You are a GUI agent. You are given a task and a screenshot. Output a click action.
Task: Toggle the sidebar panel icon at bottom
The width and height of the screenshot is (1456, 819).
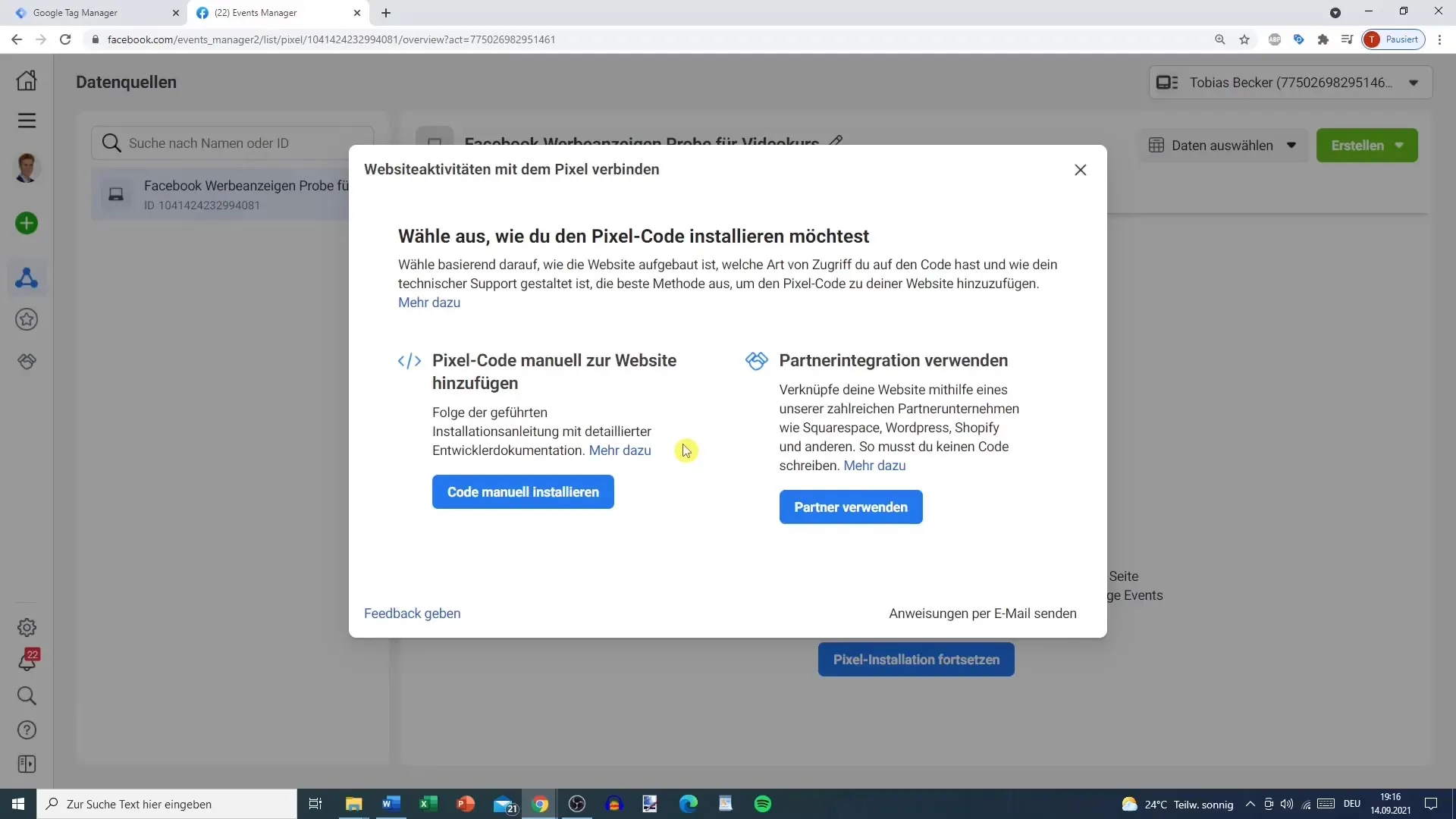tap(27, 764)
